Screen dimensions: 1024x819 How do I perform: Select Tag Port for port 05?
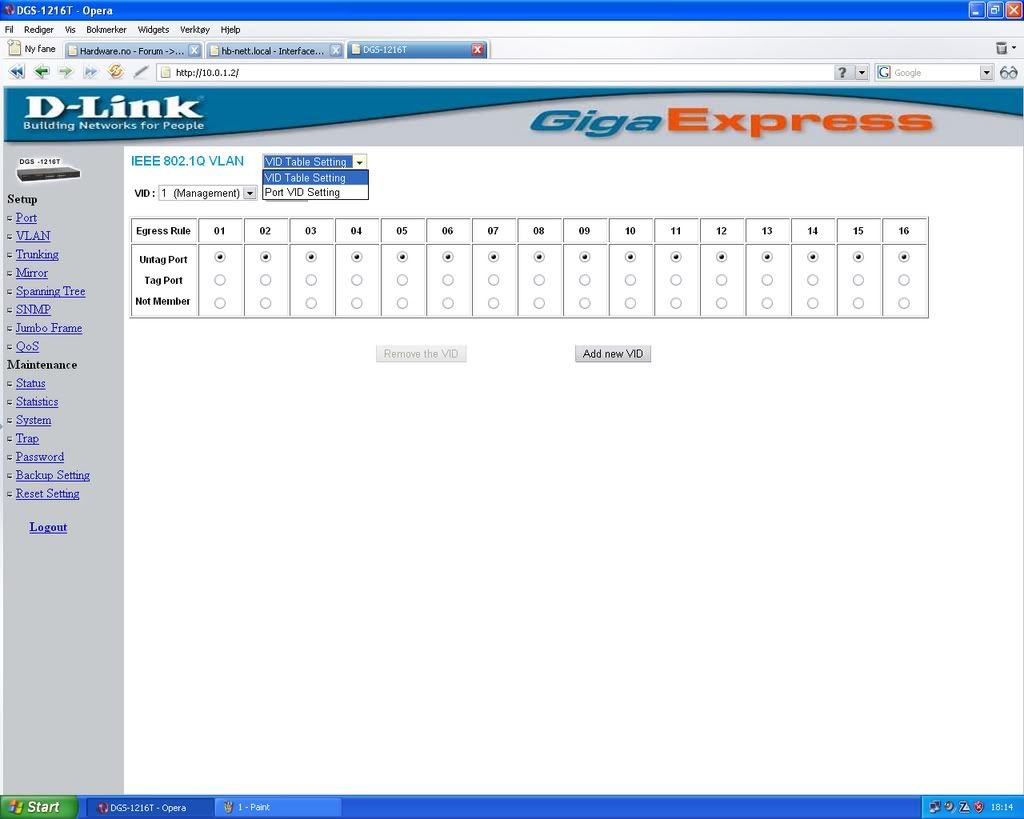[402, 280]
